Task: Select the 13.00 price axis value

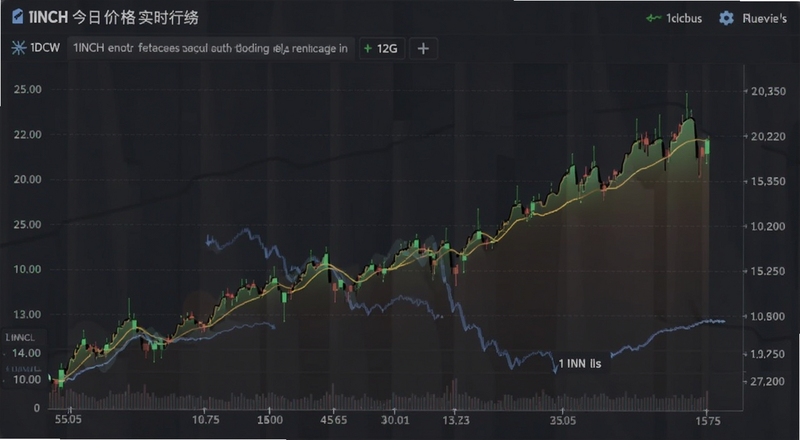Action: click(x=28, y=314)
